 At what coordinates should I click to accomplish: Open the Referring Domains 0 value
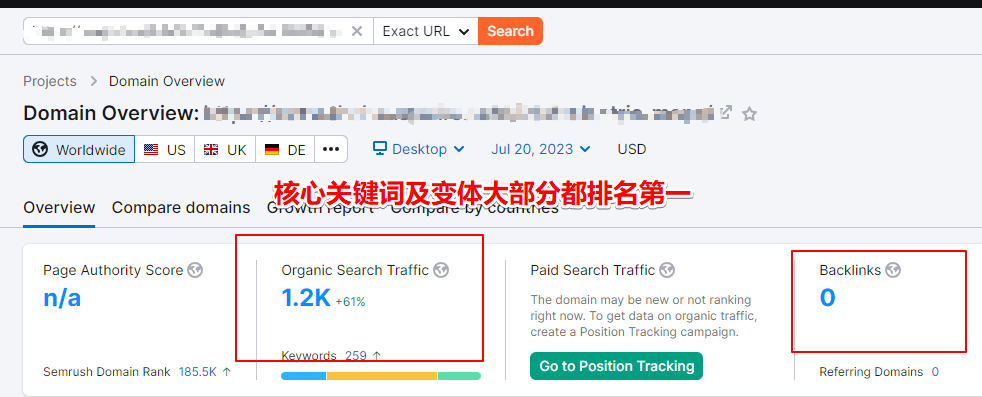(x=935, y=372)
